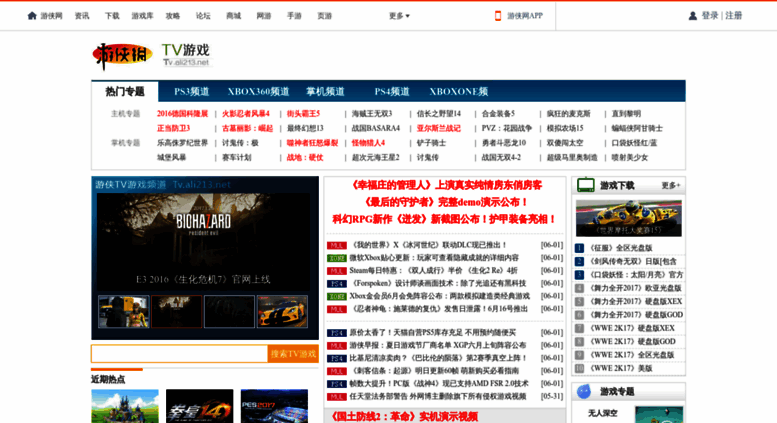Click the 无人深空 game topic

[x=603, y=413]
